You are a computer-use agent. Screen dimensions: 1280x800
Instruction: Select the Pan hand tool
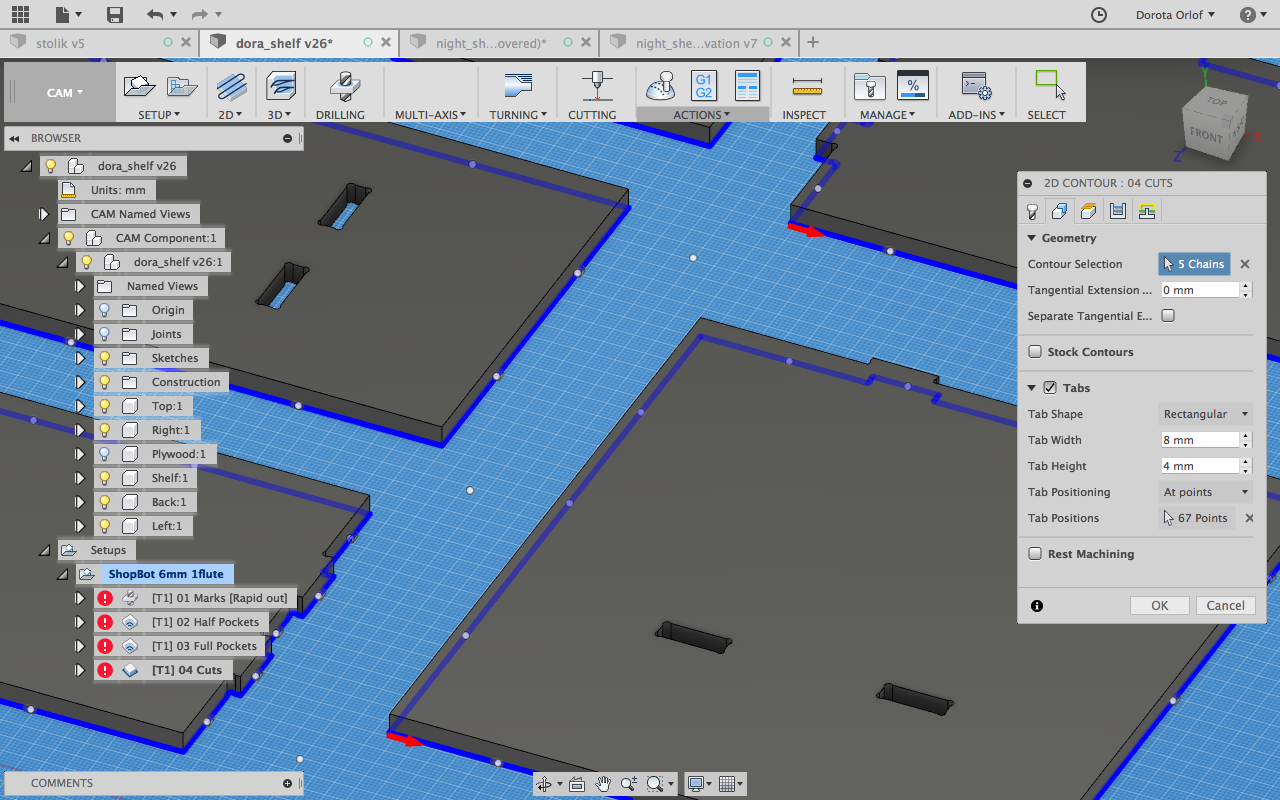[x=603, y=784]
